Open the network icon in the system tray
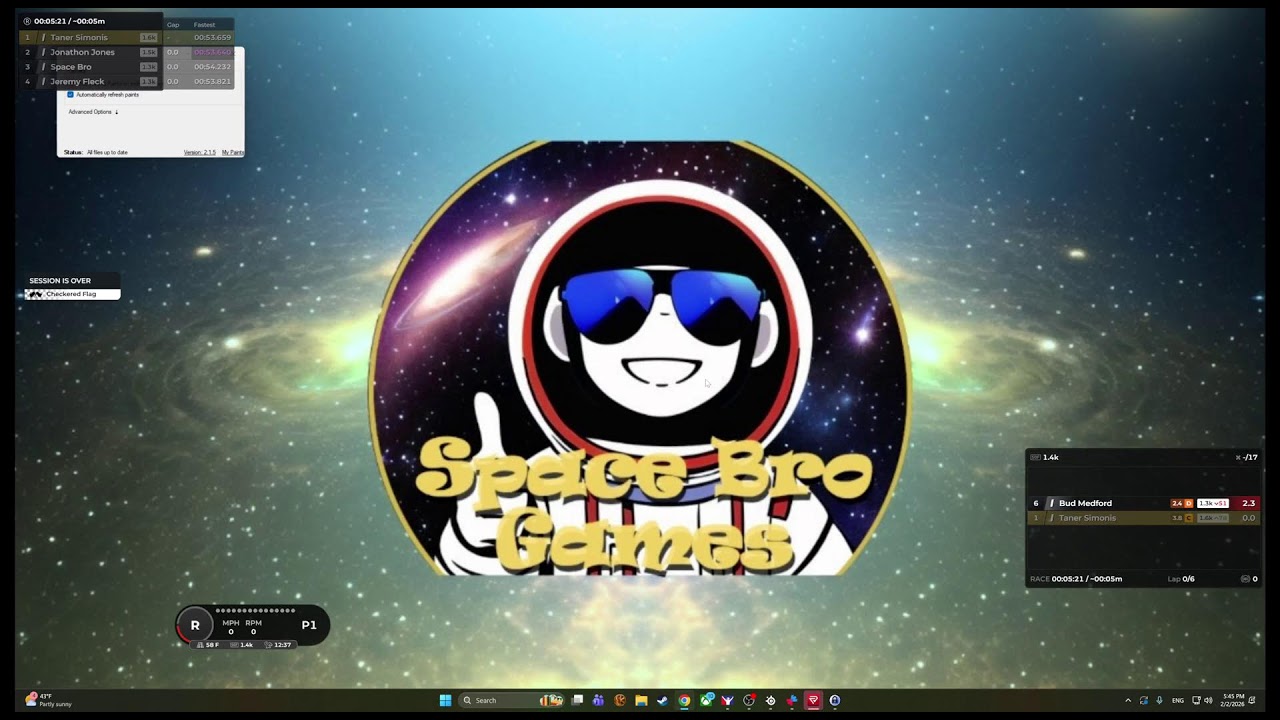The height and width of the screenshot is (720, 1280). pos(1196,700)
